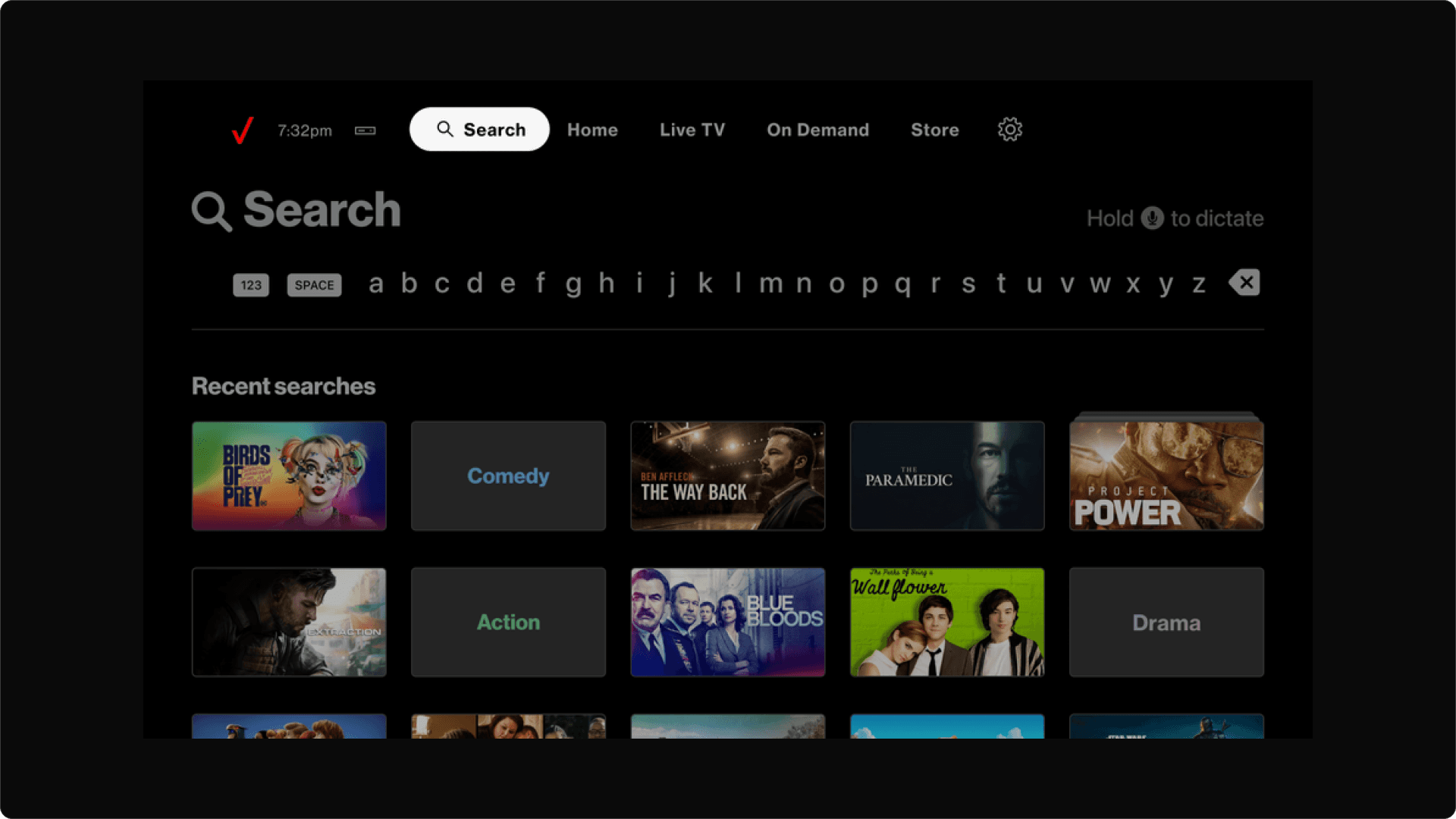Select the Search tab in navigation
The image size is (1456, 819).
pos(479,130)
